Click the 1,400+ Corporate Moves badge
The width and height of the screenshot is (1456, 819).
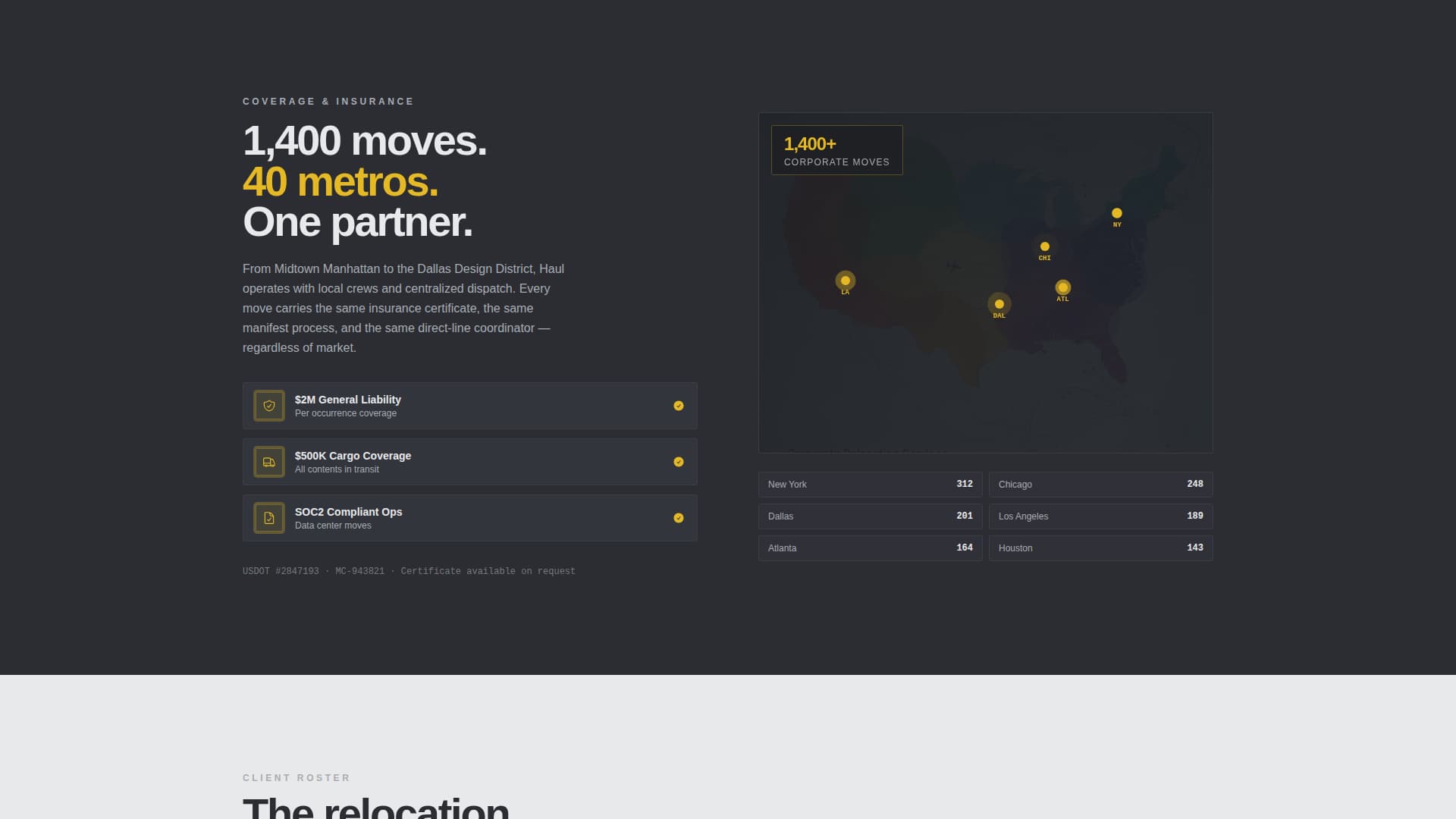click(x=837, y=150)
